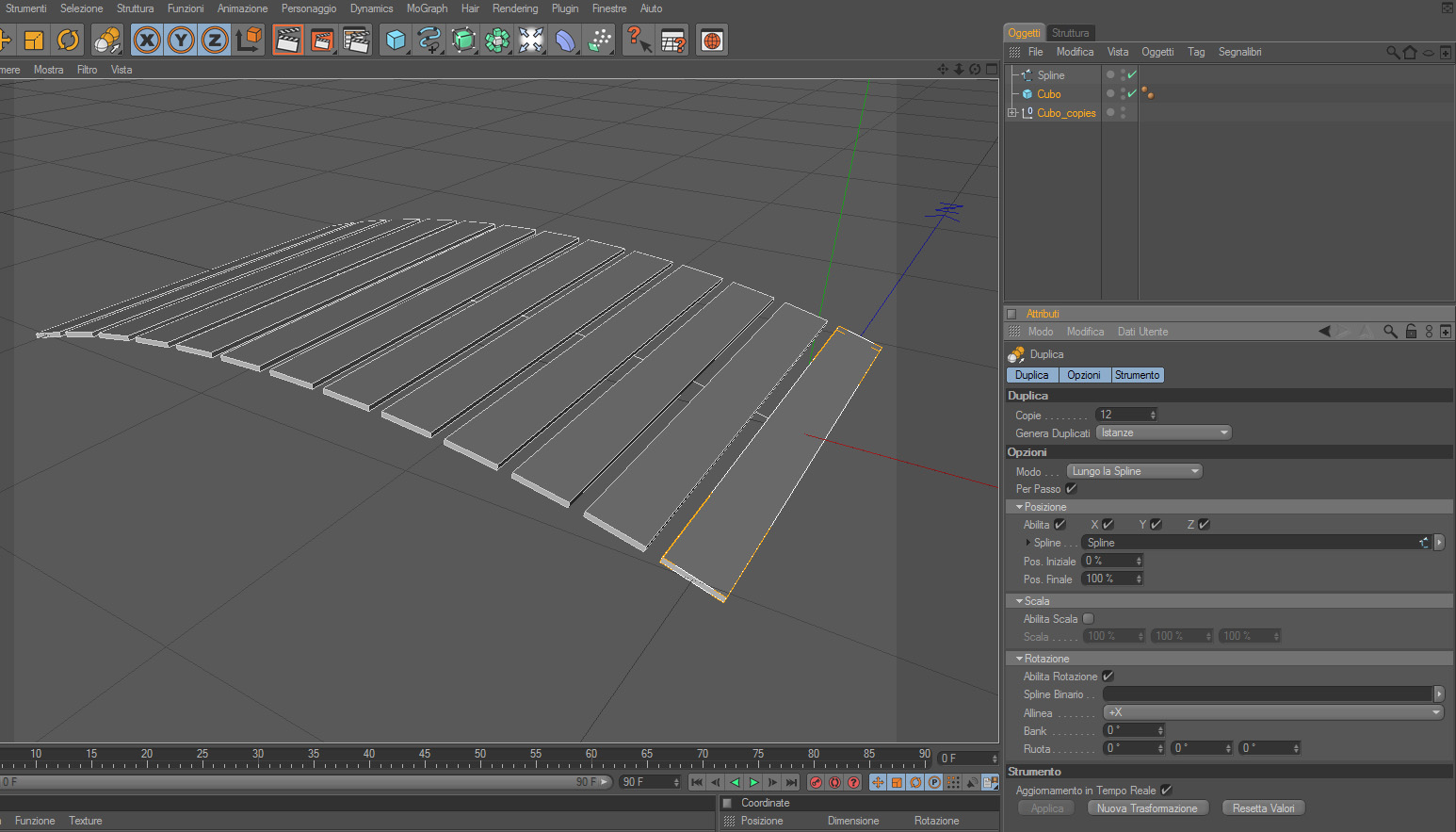
Task: Expand the Cubo_copies object in the tree
Action: pyautogui.click(x=1012, y=113)
